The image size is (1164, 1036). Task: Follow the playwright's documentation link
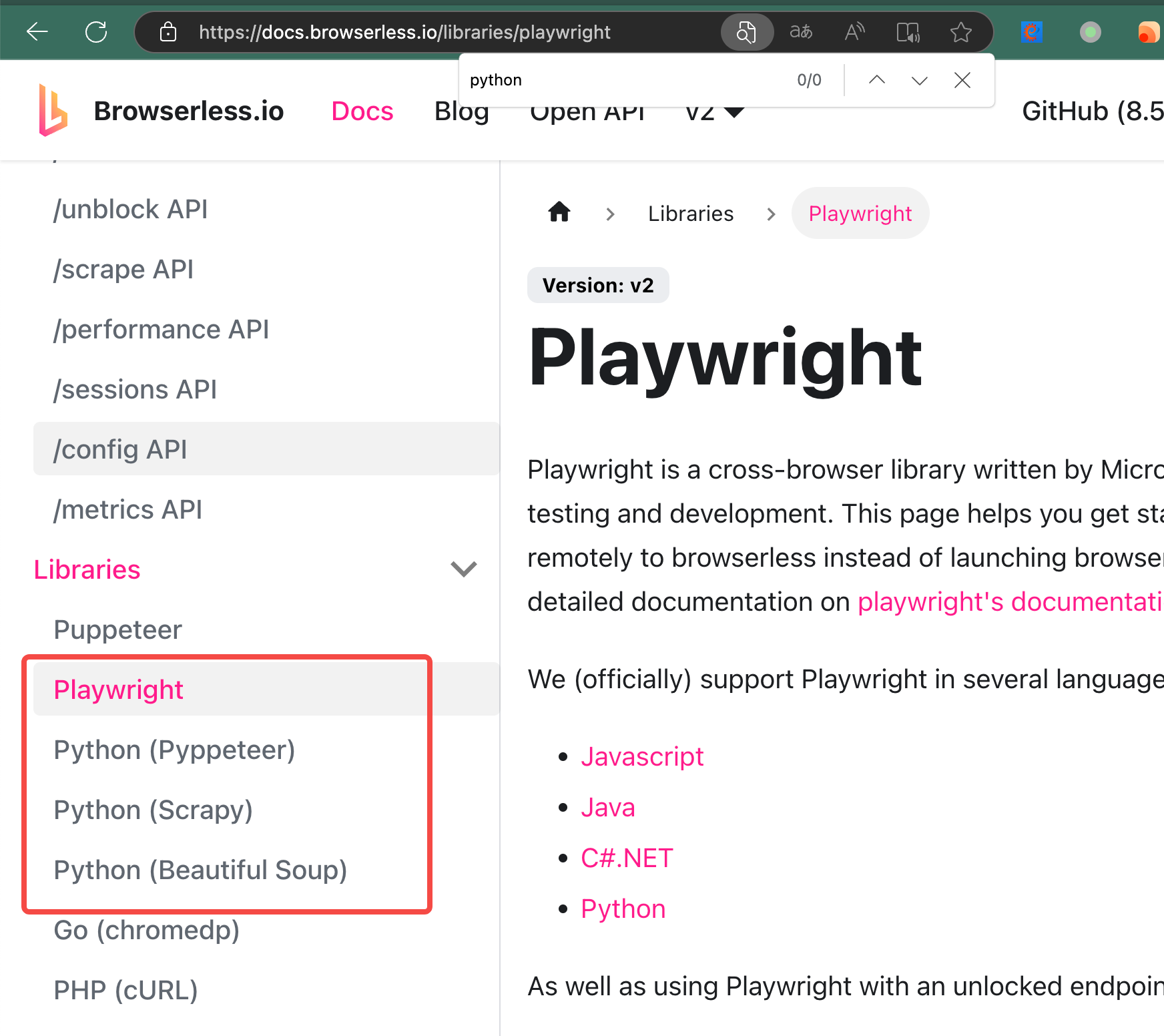pyautogui.click(x=1010, y=601)
